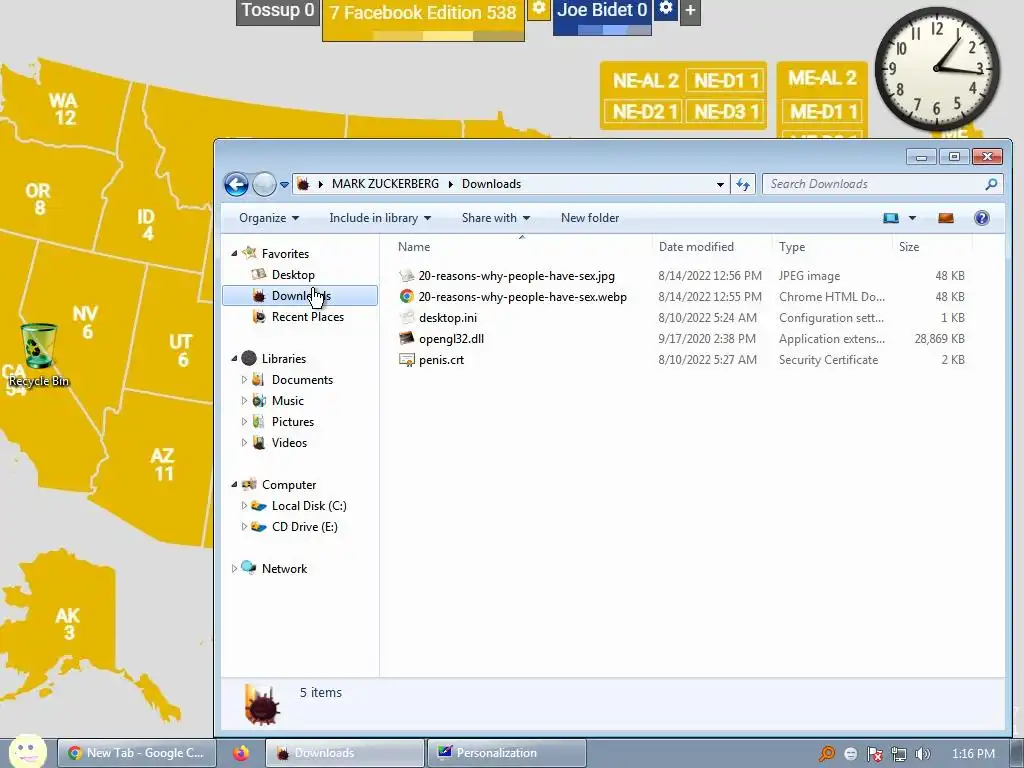The height and width of the screenshot is (768, 1024).
Task: Select the .crt security certificate file icon
Action: point(406,360)
